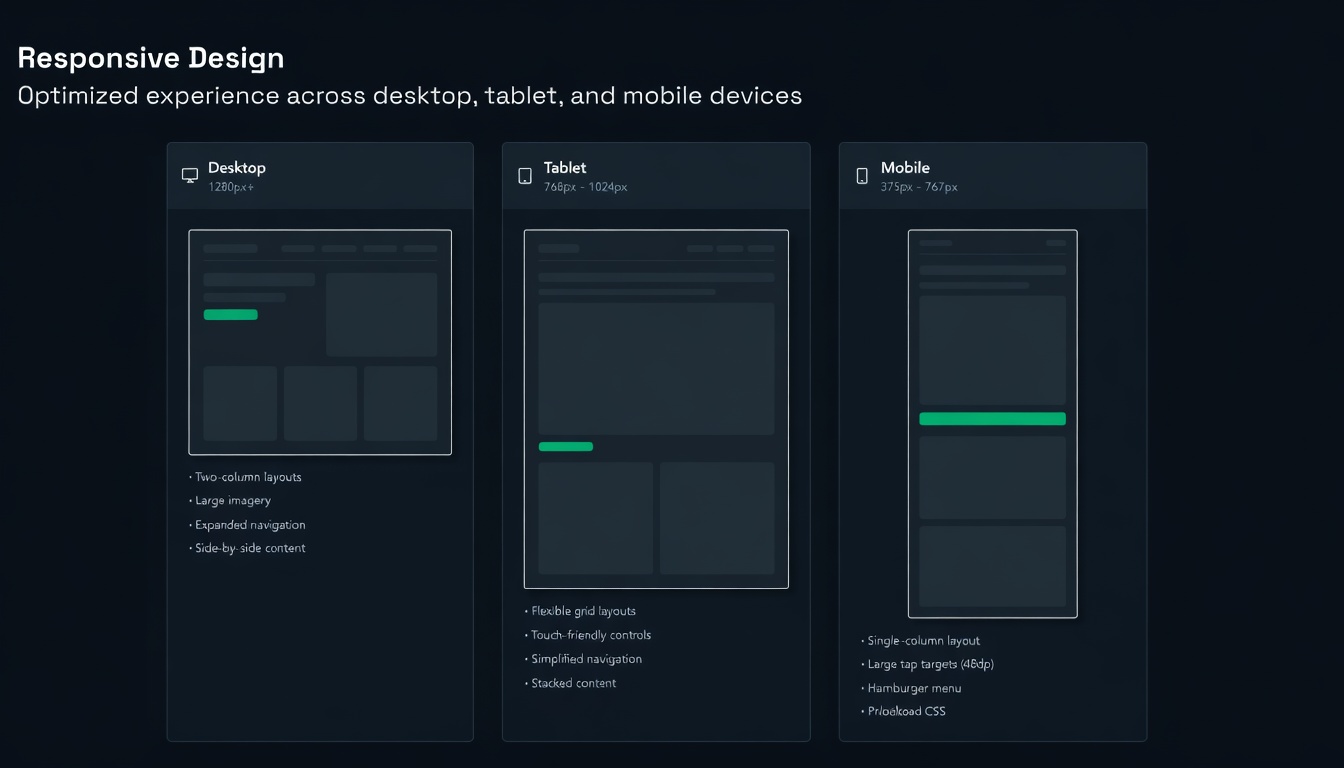
Task: Switch to the Mobile breakpoint tab
Action: [x=992, y=174]
